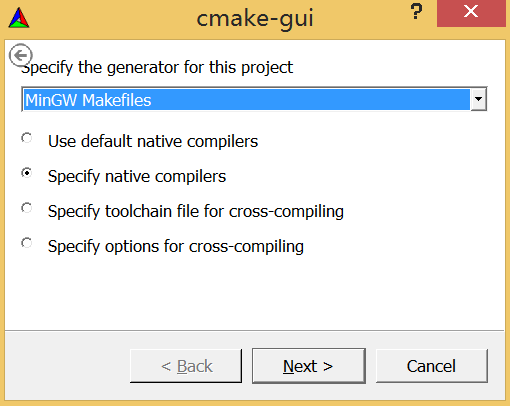This screenshot has height=406, width=510.
Task: Click the Specify the generator heading text
Action: click(157, 67)
